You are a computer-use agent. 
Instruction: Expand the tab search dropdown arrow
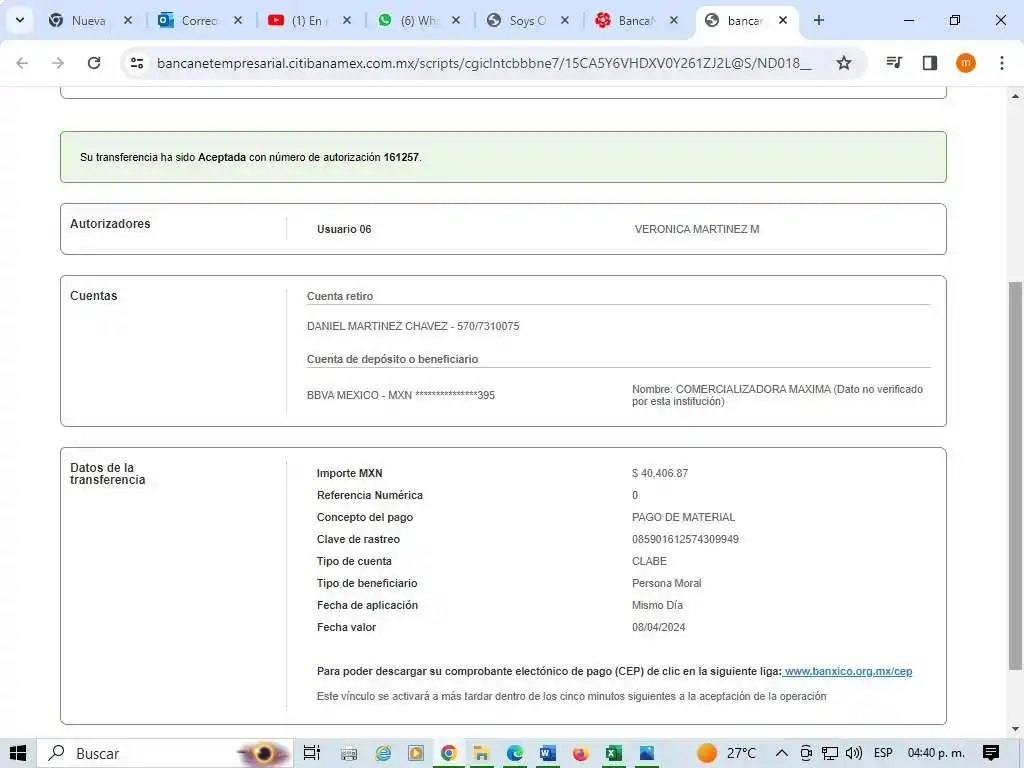coord(19,20)
